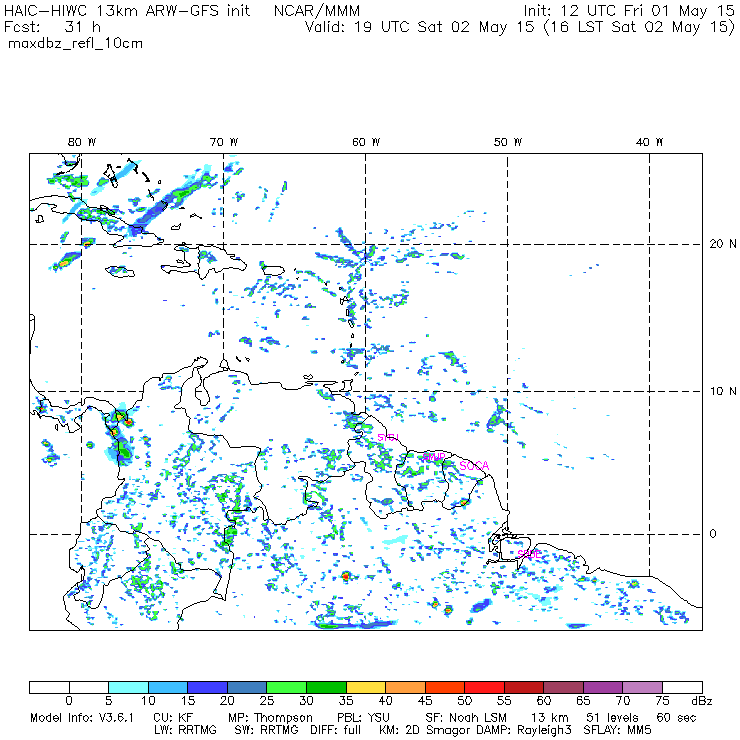
Task: Click the maxdbz_refl_10cm field name
Action: [76, 44]
